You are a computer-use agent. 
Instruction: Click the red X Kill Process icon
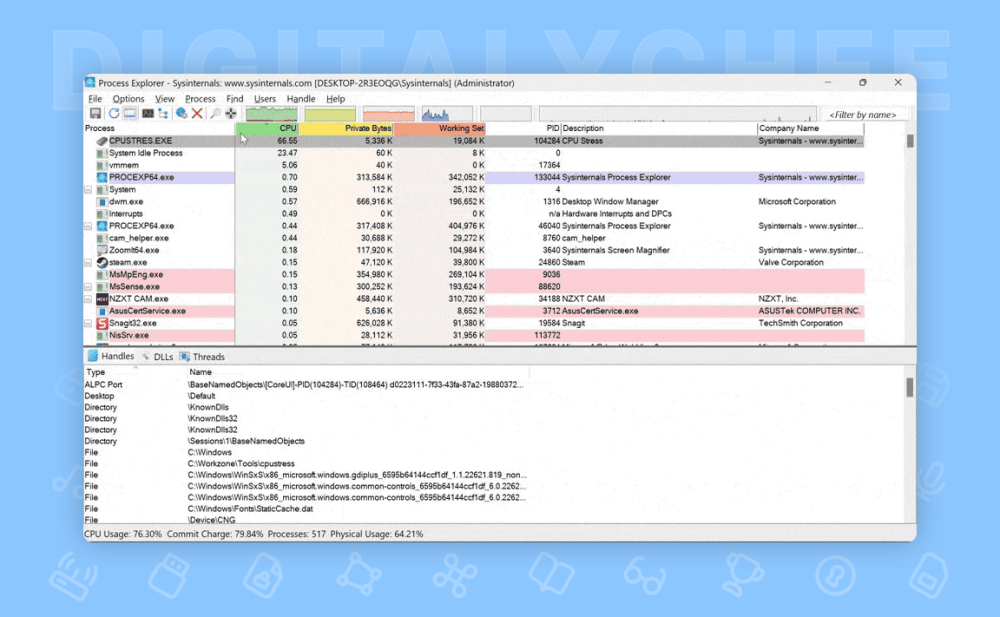[x=197, y=114]
